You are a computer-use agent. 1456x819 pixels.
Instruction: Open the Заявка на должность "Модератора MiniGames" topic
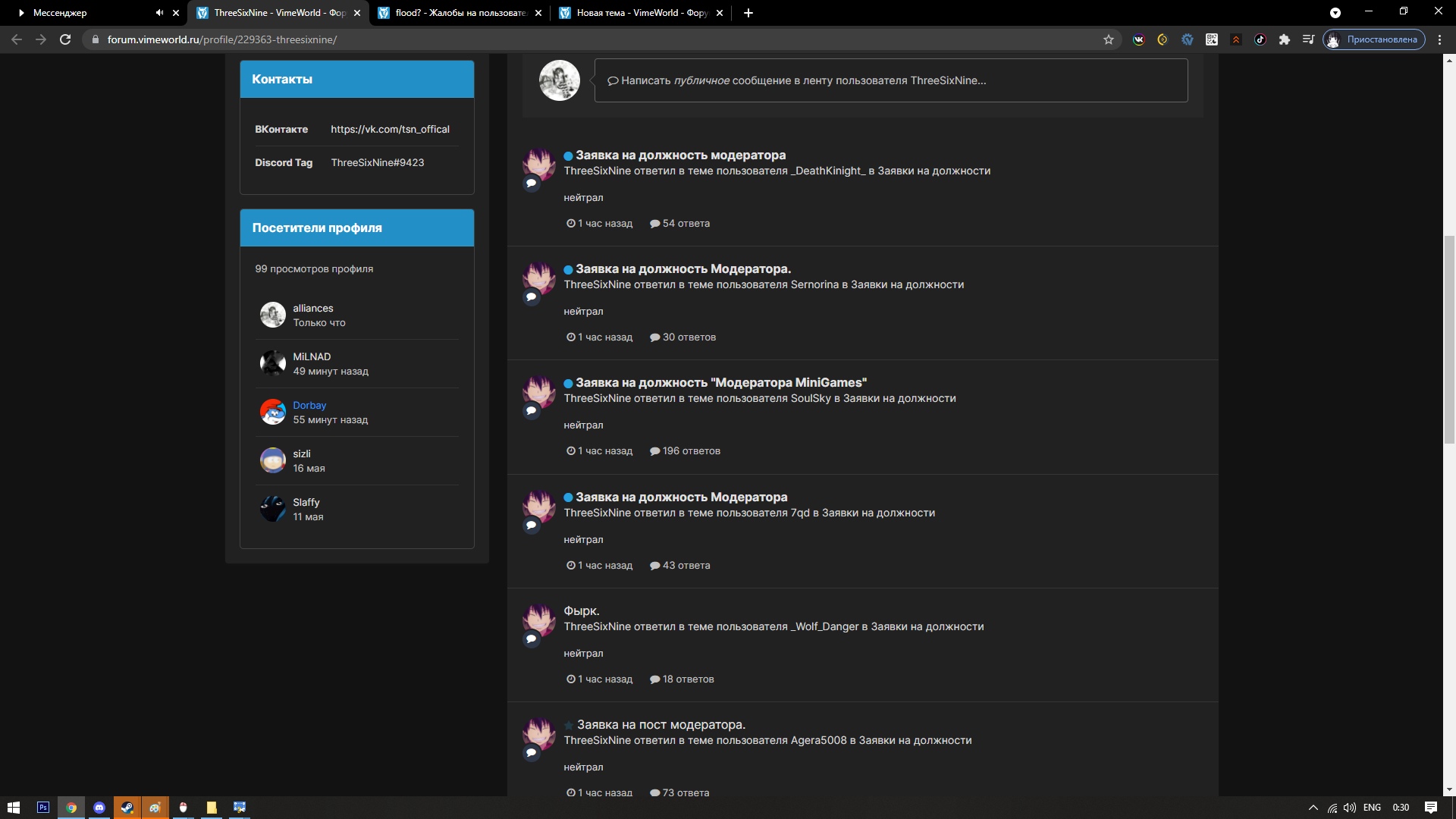tap(720, 383)
